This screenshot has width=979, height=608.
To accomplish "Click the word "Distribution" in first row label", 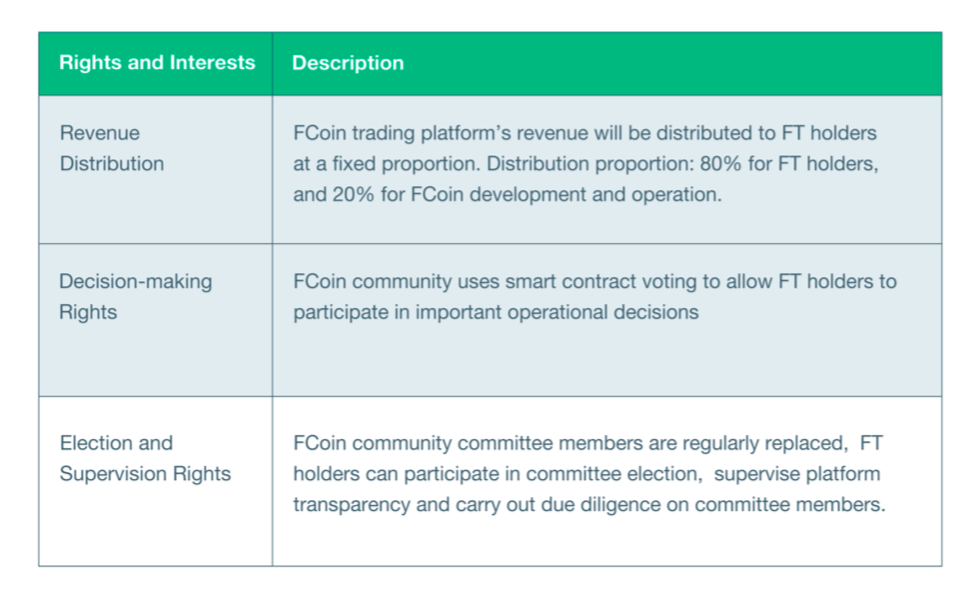I will (x=112, y=164).
